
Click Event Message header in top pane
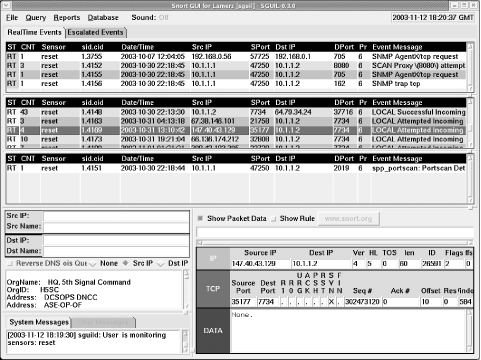pyautogui.click(x=397, y=47)
